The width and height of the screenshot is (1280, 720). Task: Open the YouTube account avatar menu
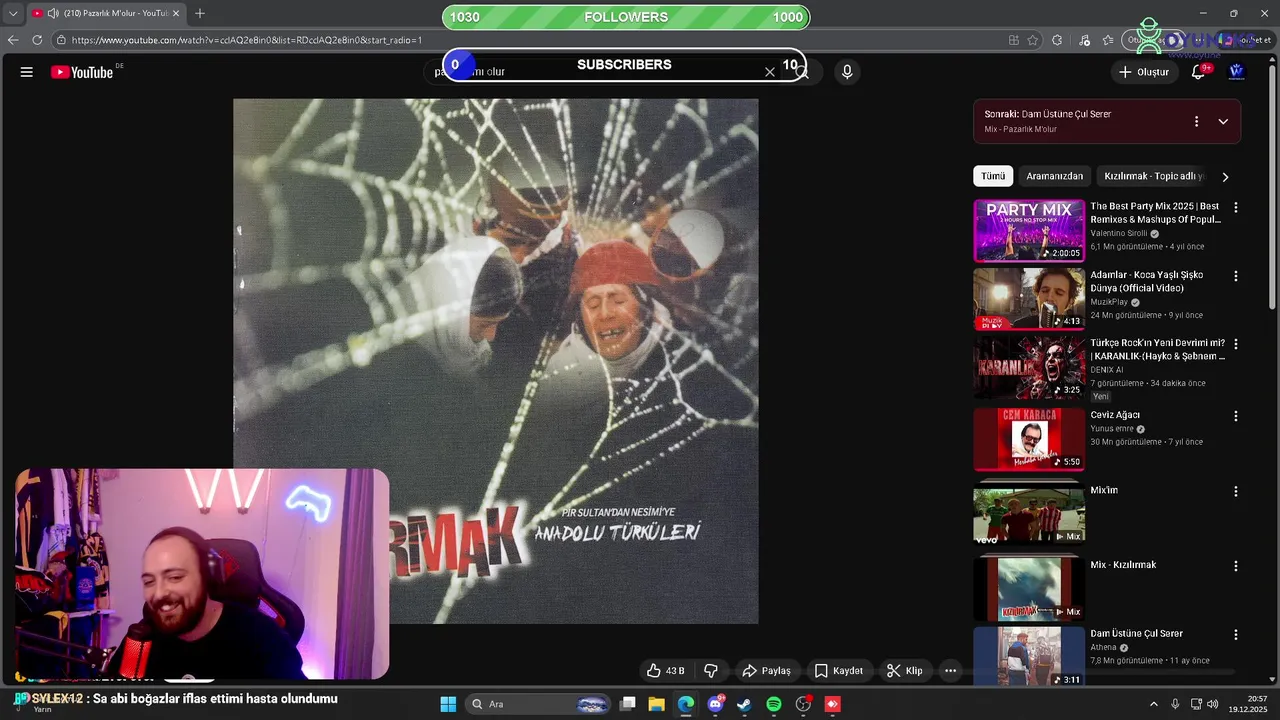click(x=1236, y=72)
